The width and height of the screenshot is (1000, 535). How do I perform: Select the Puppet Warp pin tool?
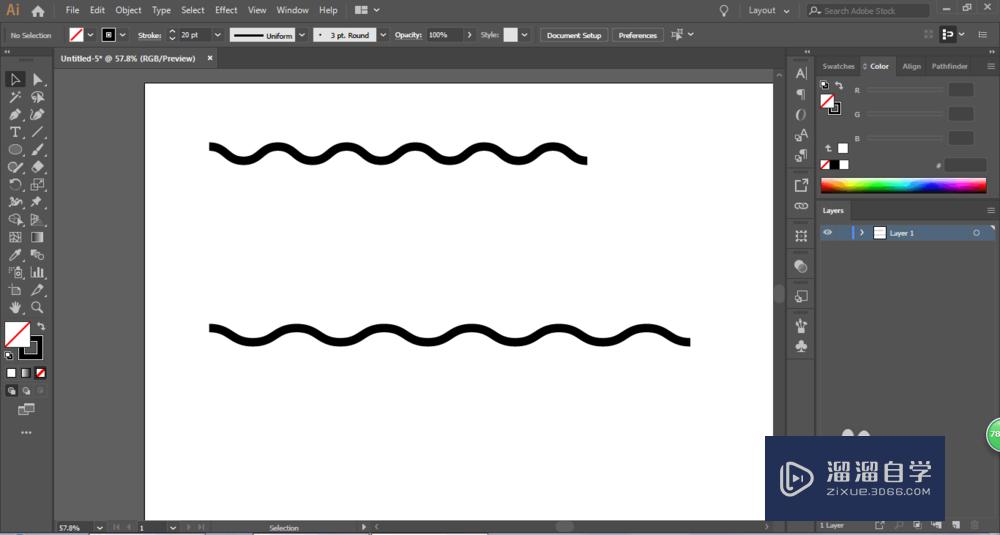click(x=38, y=202)
